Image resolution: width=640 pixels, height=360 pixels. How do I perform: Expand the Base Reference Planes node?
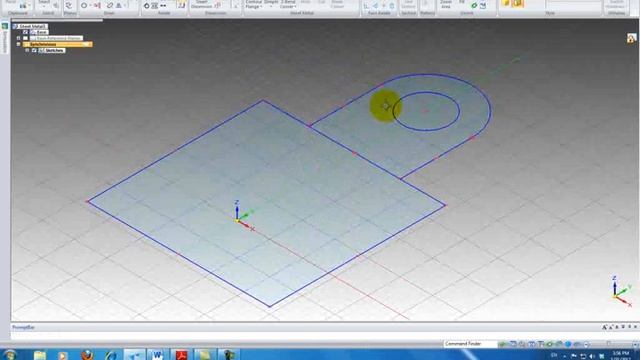(x=18, y=38)
